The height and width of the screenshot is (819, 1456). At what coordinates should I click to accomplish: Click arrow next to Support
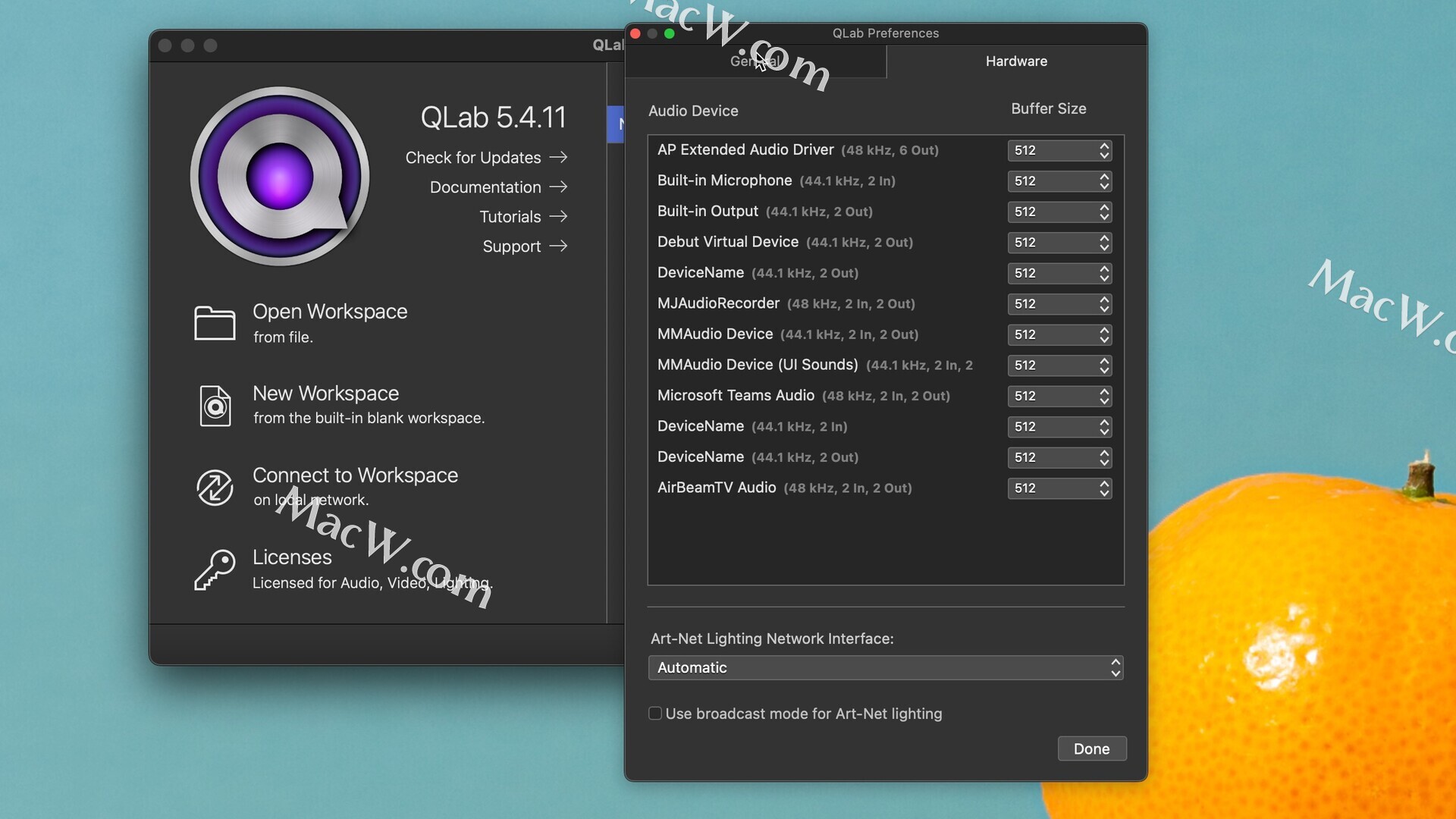559,246
